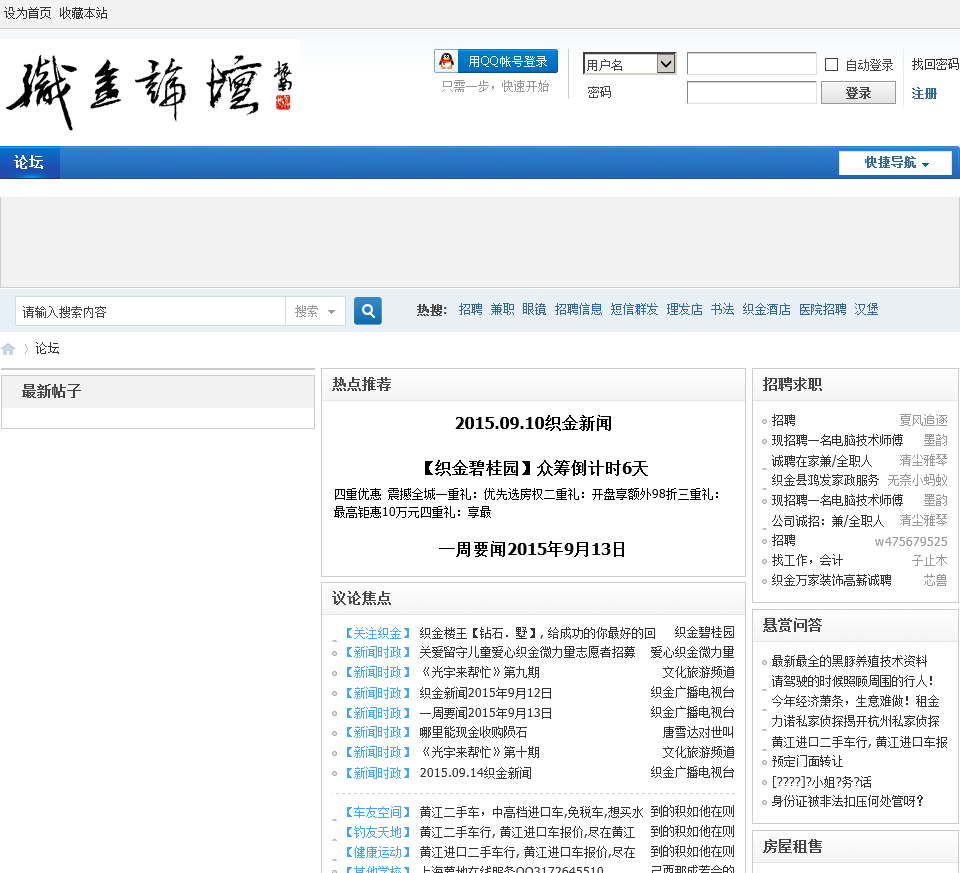The width and height of the screenshot is (960, 873).
Task: Click the 登录 button
Action: (858, 93)
